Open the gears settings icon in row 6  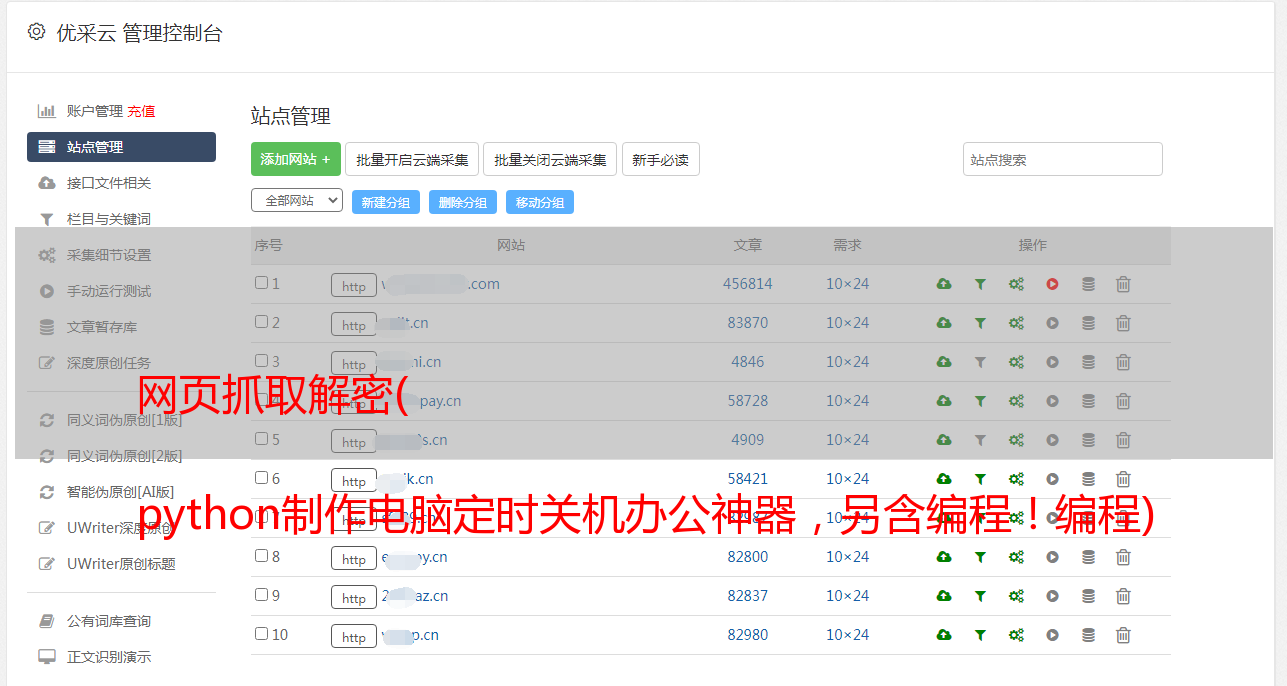click(x=1016, y=479)
